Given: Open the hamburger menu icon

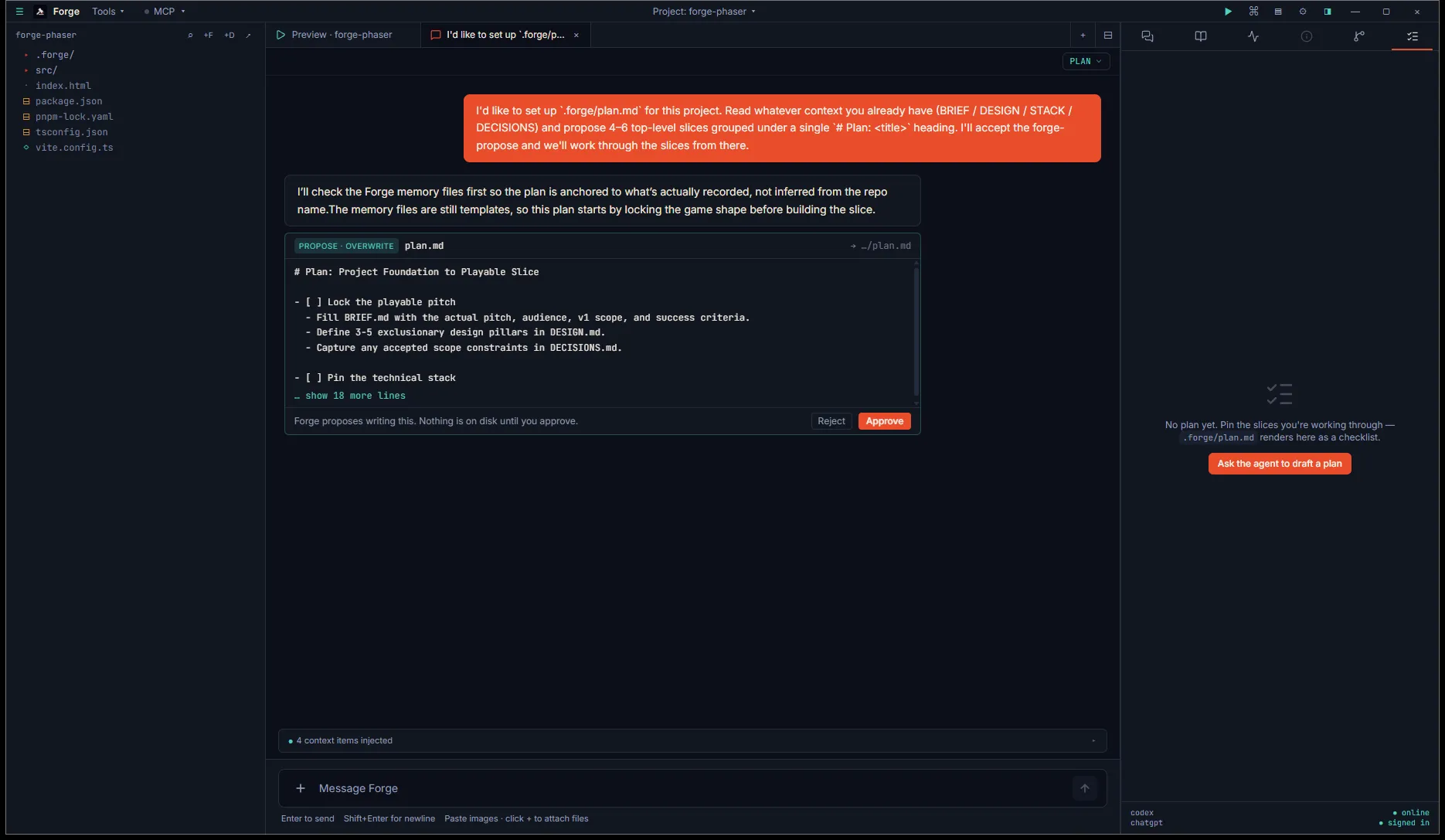Looking at the screenshot, I should 19,12.
